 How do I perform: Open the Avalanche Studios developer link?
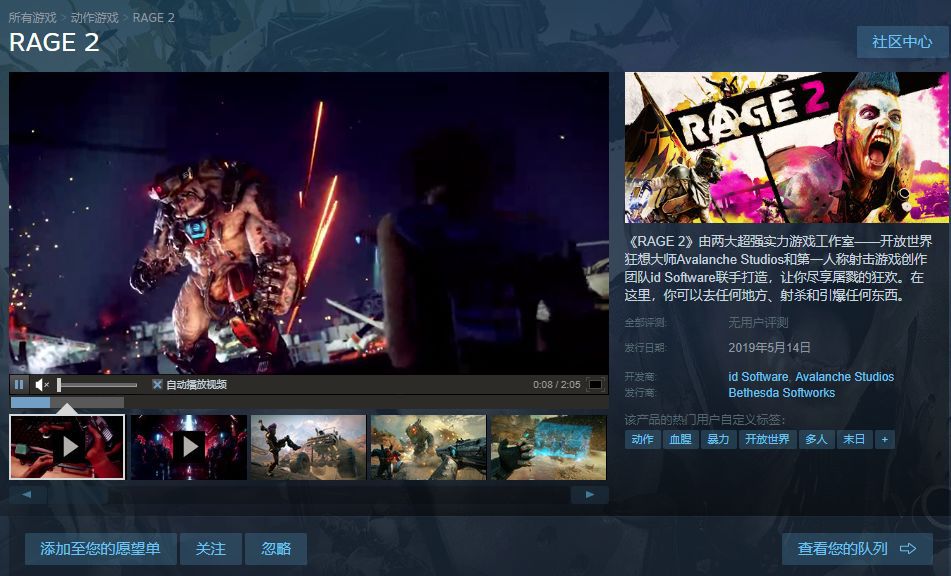[x=844, y=377]
